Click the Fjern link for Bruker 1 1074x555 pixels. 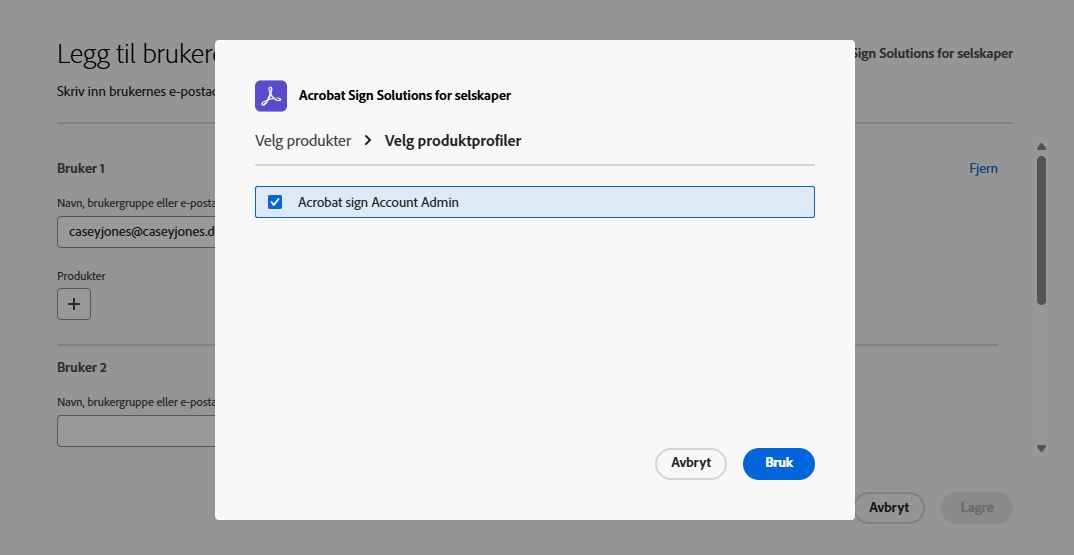[983, 168]
